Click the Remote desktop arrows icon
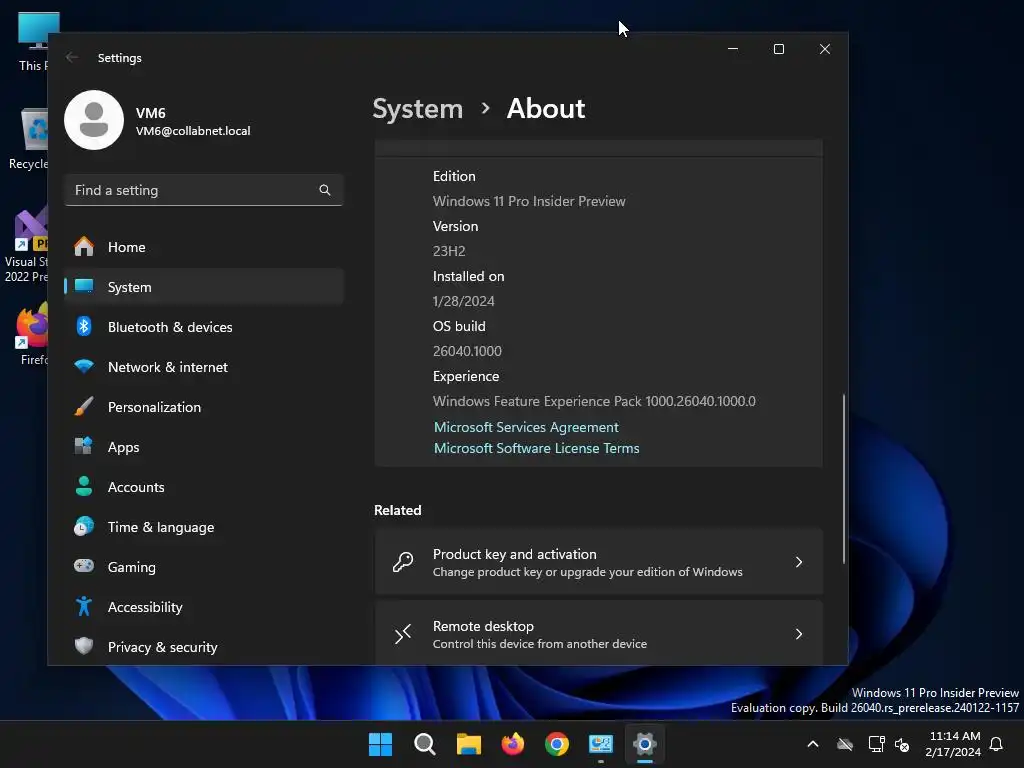The height and width of the screenshot is (768, 1024). [403, 634]
